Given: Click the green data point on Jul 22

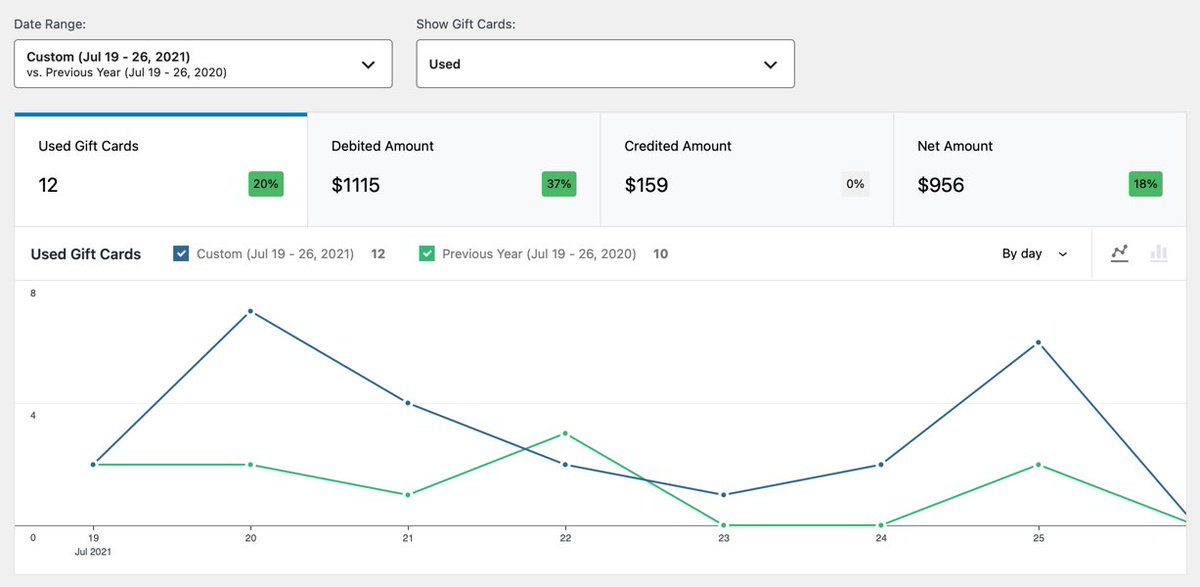Looking at the screenshot, I should pyautogui.click(x=565, y=433).
